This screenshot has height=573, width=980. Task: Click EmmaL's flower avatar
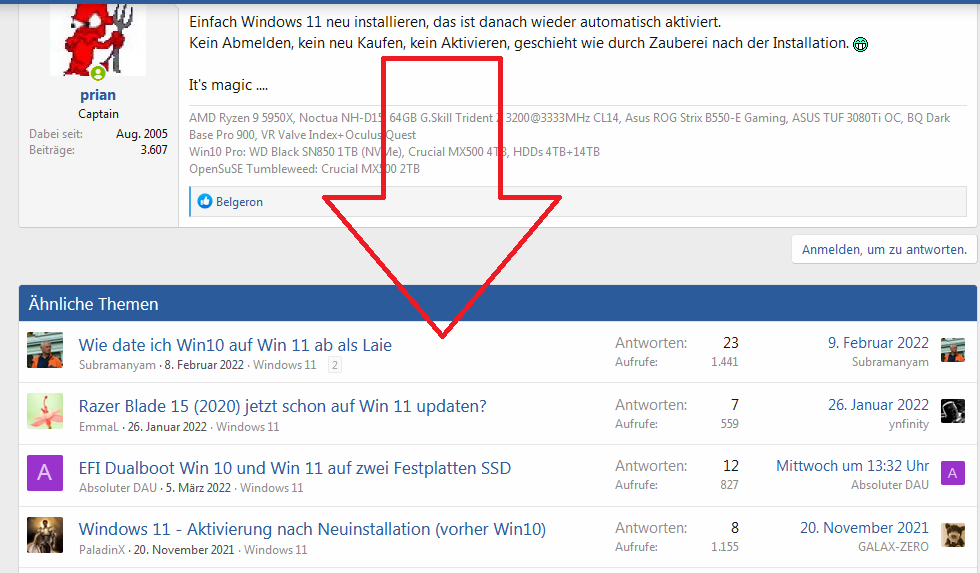(x=45, y=411)
